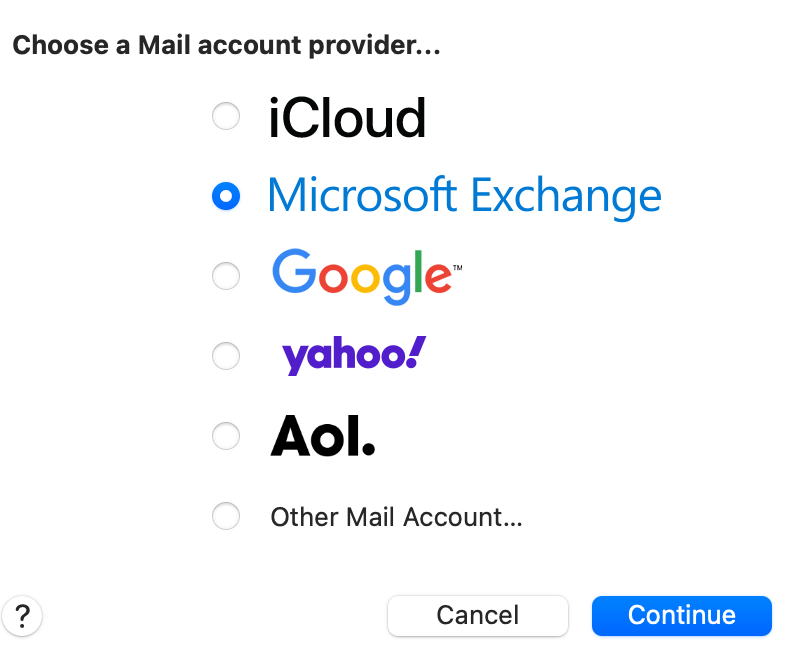Click the multicolored Google logo

[x=367, y=277]
